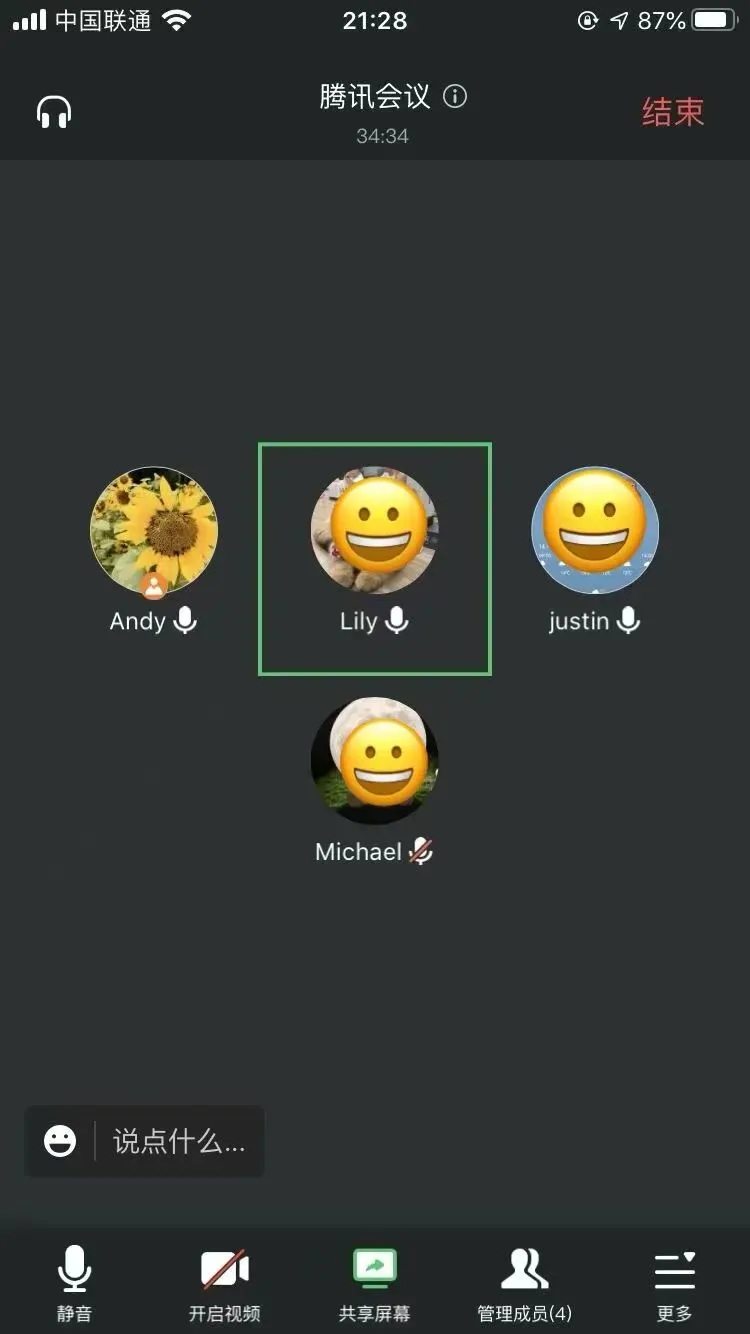Tap Lily's microphone icon
Viewport: 750px width, 1334px height.
[x=397, y=621]
